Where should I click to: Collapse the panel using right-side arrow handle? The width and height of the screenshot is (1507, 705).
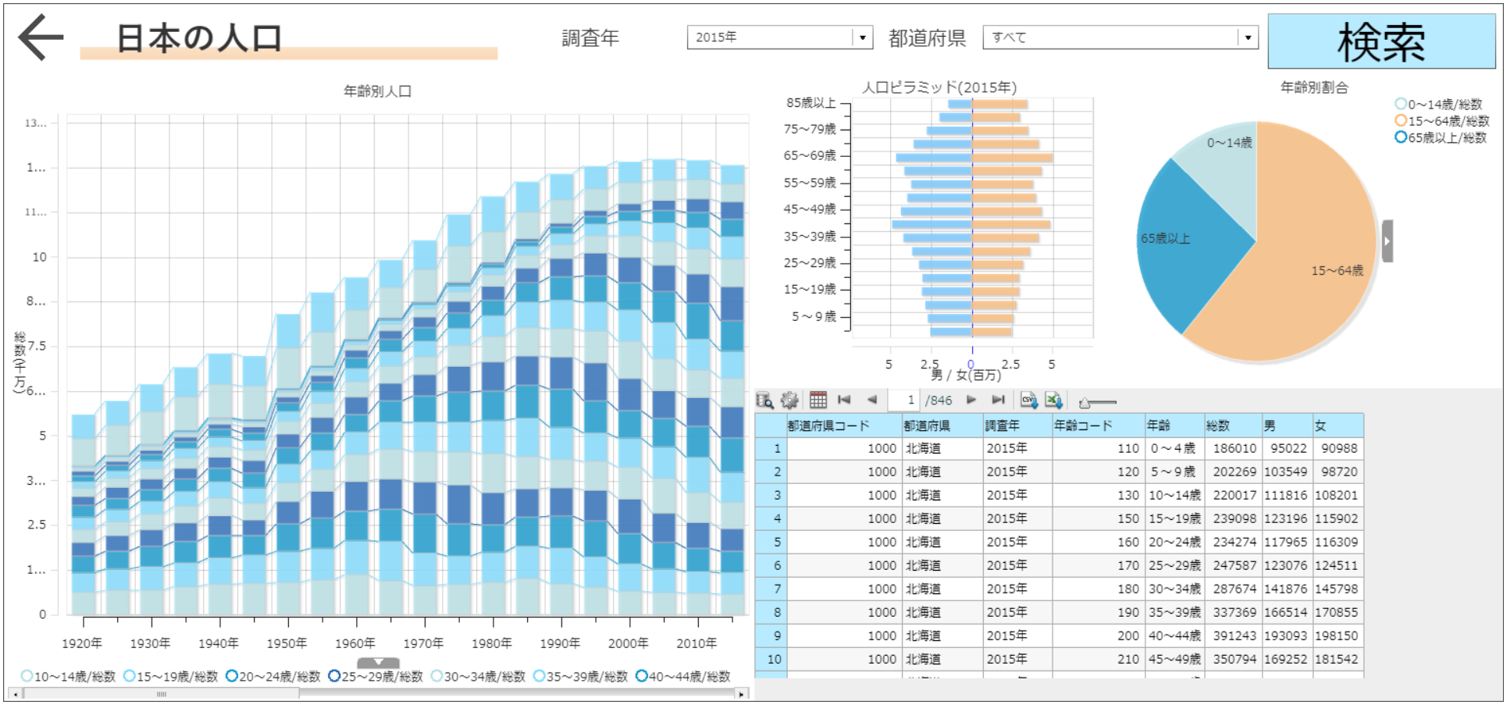[1387, 241]
